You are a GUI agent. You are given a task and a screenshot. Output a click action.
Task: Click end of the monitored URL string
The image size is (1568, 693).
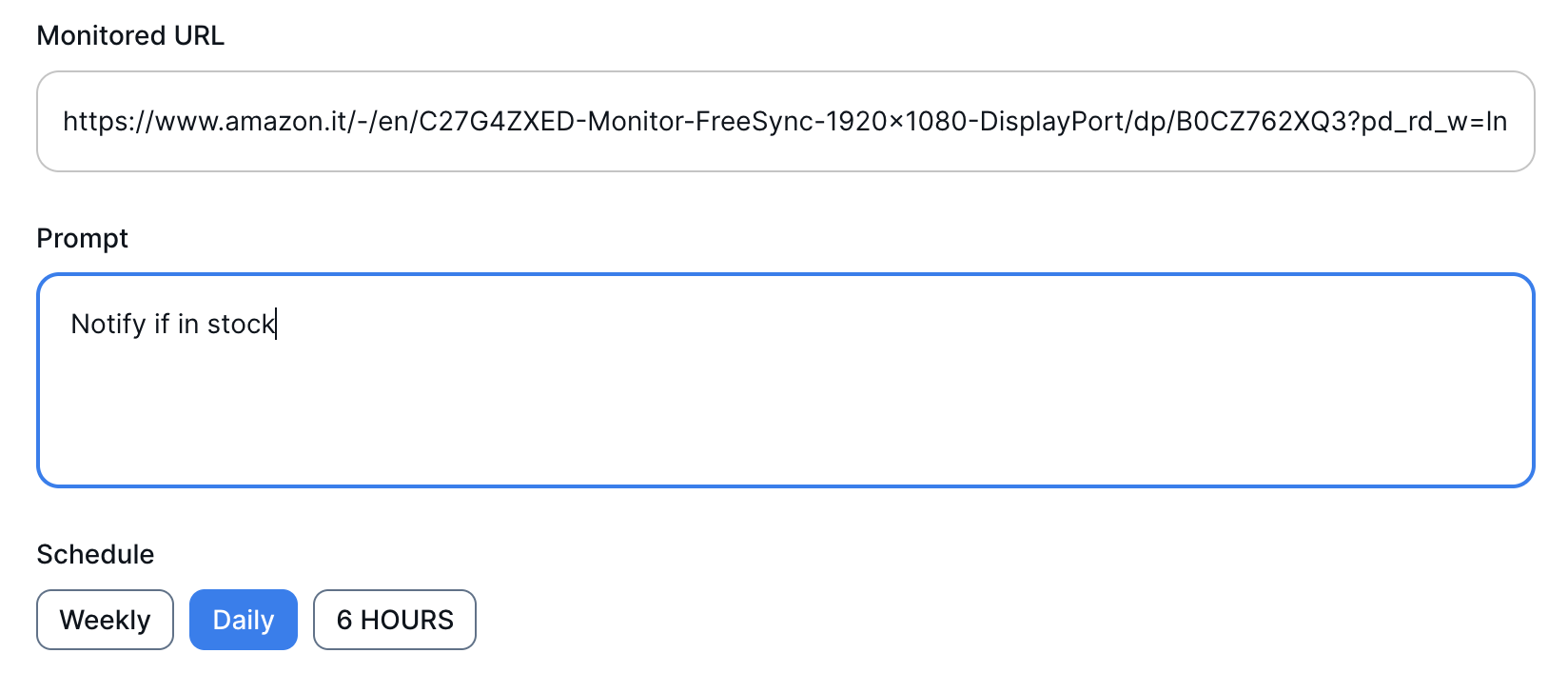coord(1503,121)
